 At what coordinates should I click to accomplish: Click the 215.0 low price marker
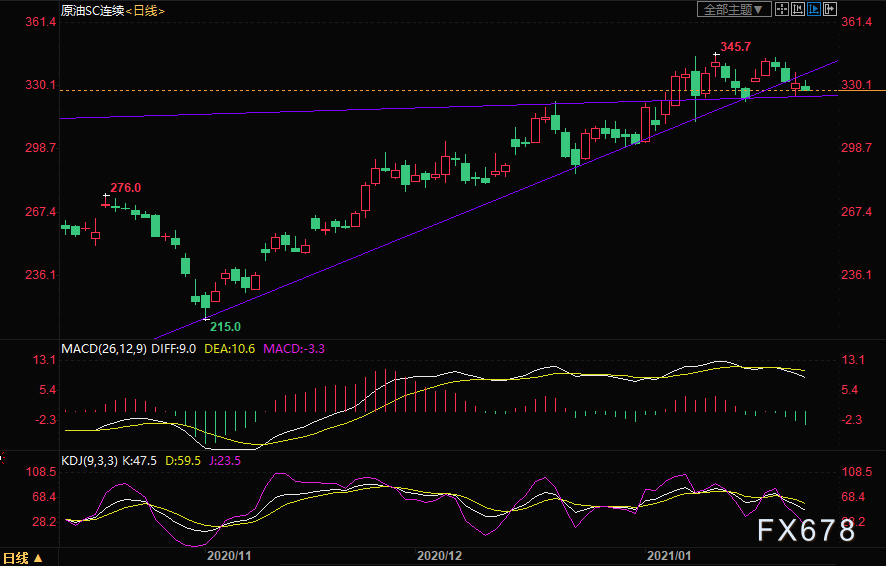coord(225,326)
